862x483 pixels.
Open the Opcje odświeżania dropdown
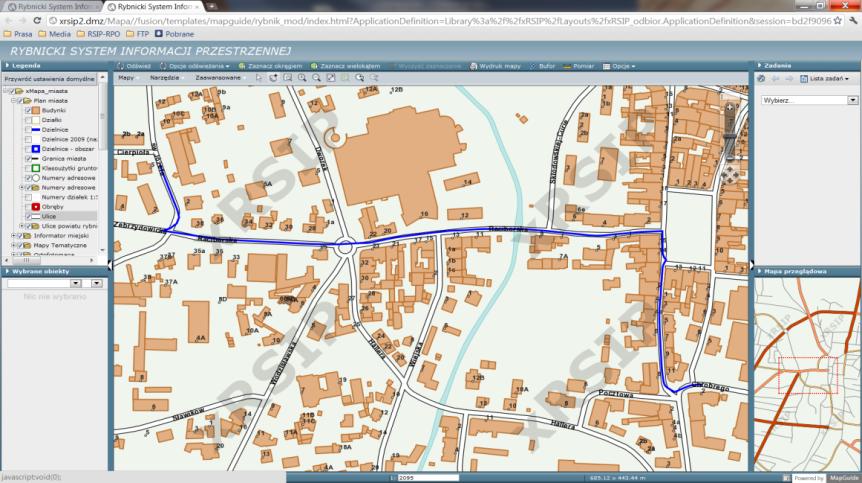195,66
